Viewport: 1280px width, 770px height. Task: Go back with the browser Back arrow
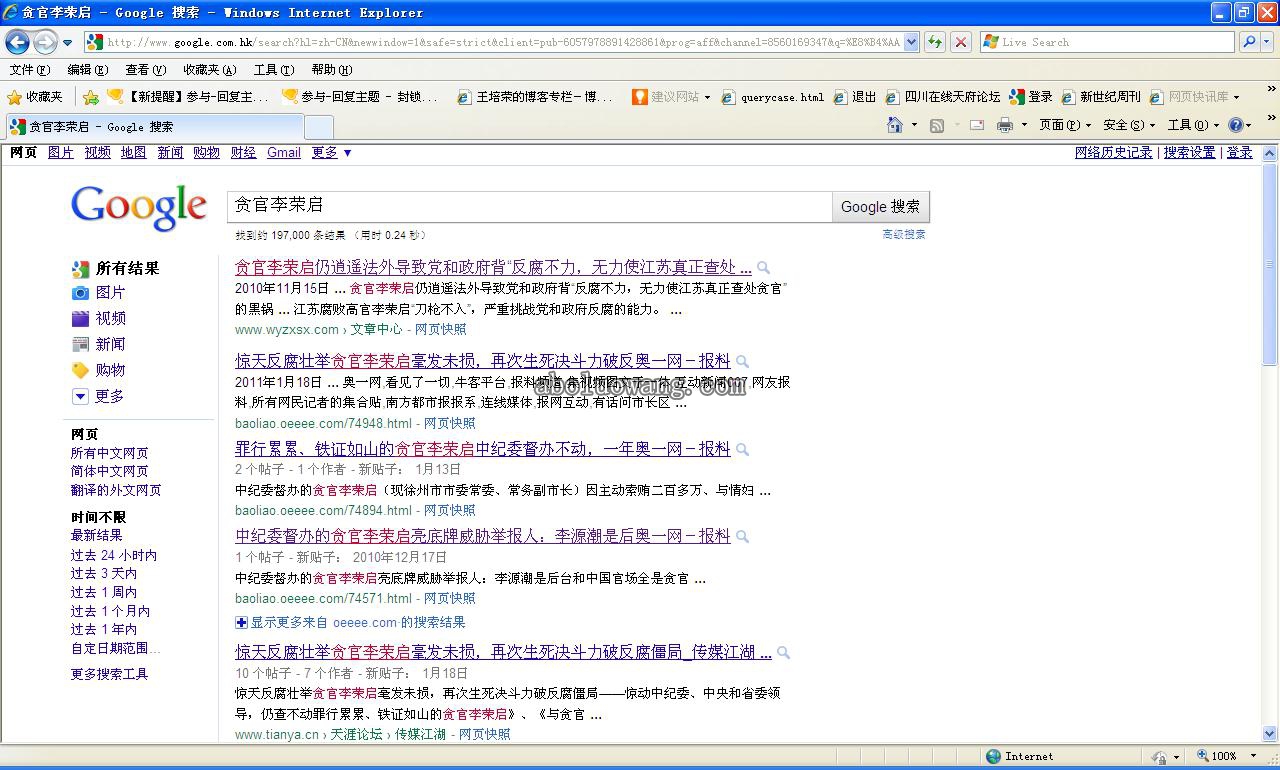coord(17,42)
